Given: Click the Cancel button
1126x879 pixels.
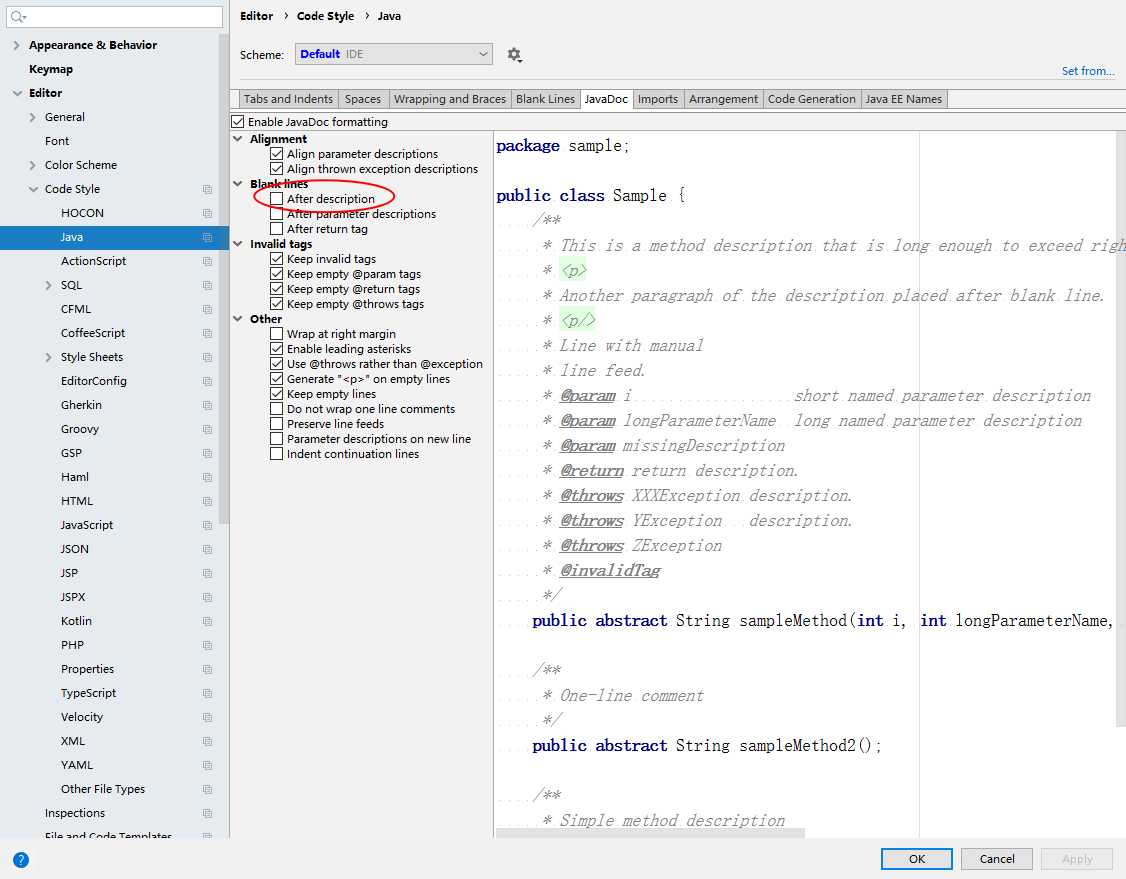Looking at the screenshot, I should click(x=997, y=859).
